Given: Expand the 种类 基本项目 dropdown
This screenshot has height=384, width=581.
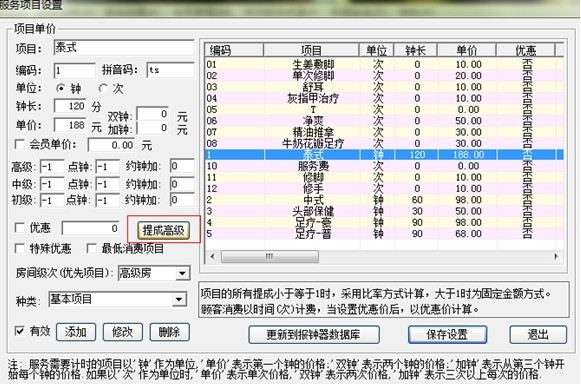Looking at the screenshot, I should (x=179, y=299).
